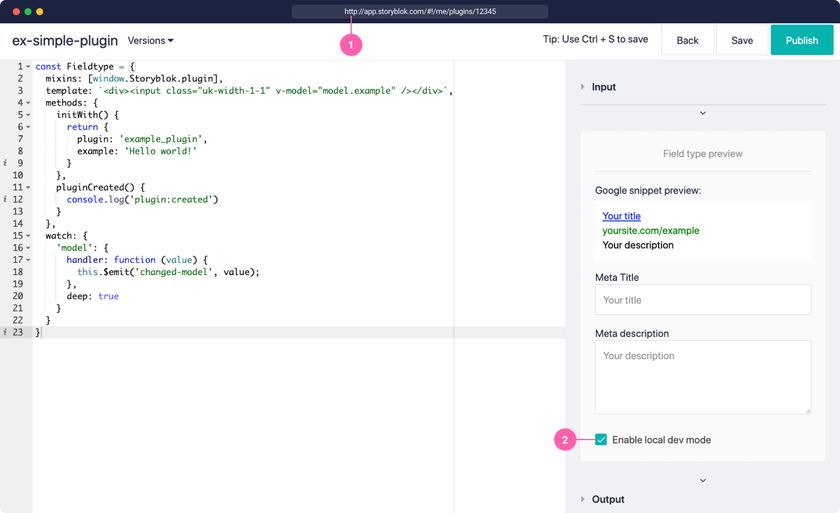840x513 pixels.
Task: Fold the handler function at line 17
Action: (x=28, y=260)
